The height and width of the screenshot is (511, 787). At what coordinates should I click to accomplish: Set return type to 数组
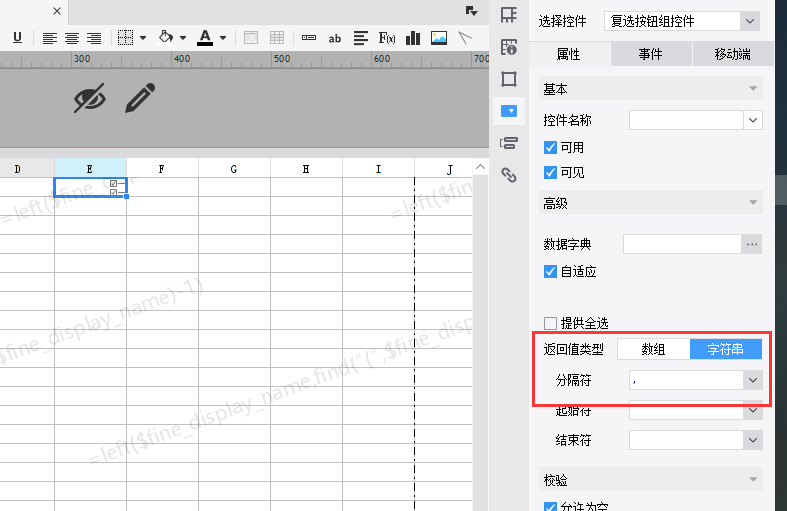coord(653,349)
